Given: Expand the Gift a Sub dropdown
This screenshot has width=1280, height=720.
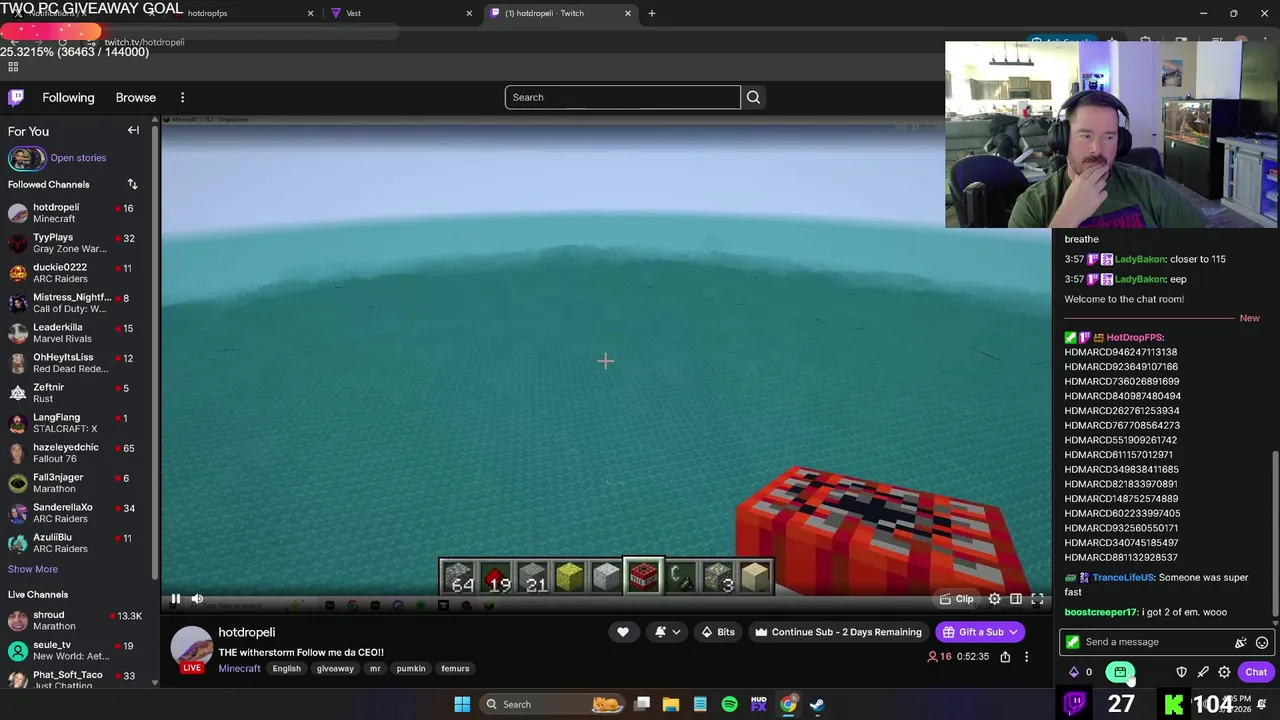Looking at the screenshot, I should coord(980,632).
